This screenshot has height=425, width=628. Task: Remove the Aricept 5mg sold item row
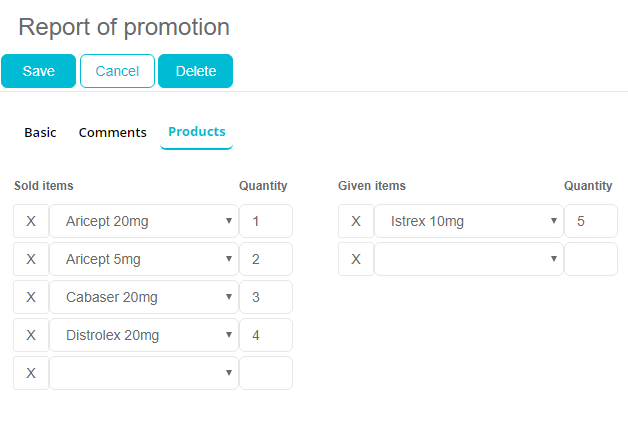tap(31, 259)
